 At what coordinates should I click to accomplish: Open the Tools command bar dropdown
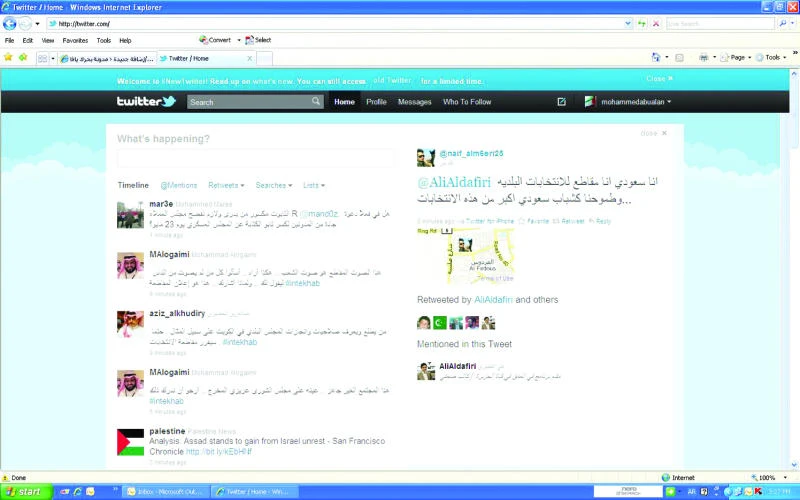click(771, 58)
